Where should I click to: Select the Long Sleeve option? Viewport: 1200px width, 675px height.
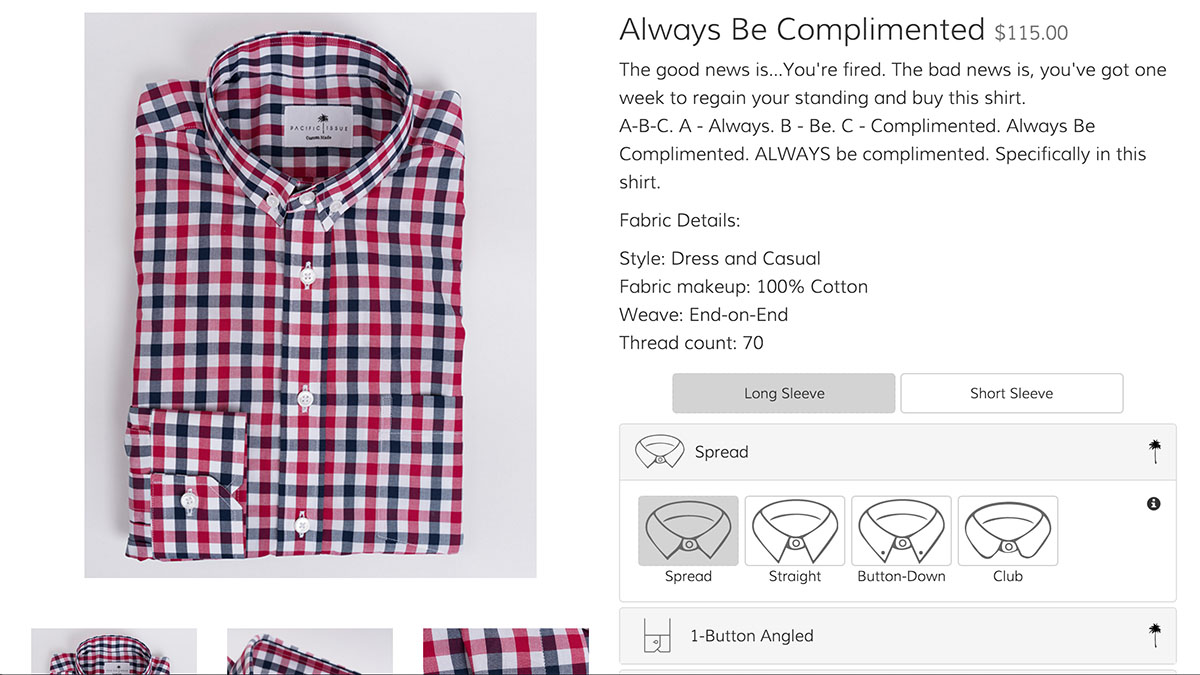[x=784, y=393]
